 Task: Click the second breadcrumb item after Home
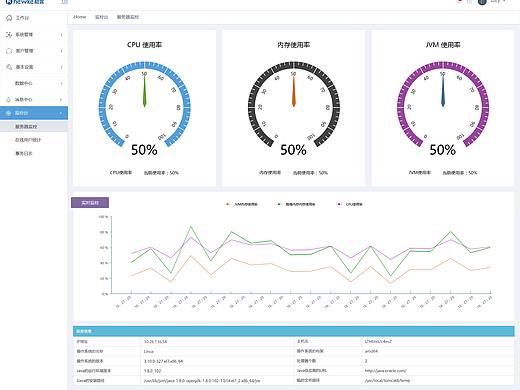pos(101,17)
